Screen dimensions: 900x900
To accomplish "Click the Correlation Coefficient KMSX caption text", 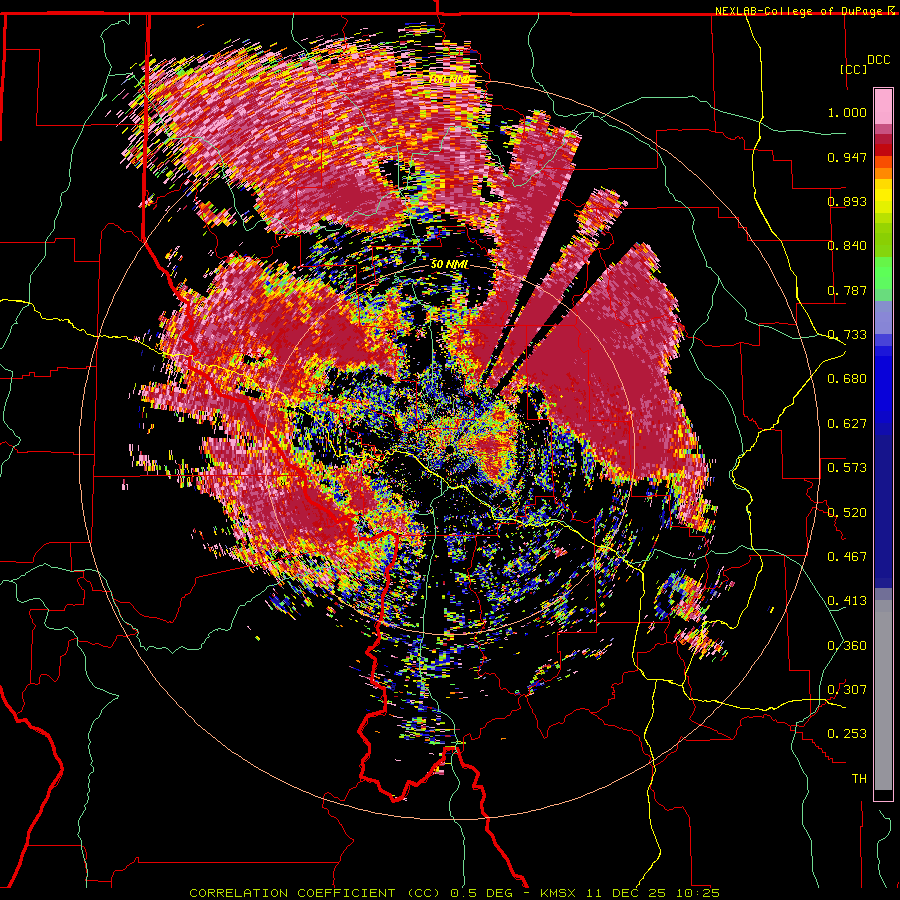I will pos(455,893).
